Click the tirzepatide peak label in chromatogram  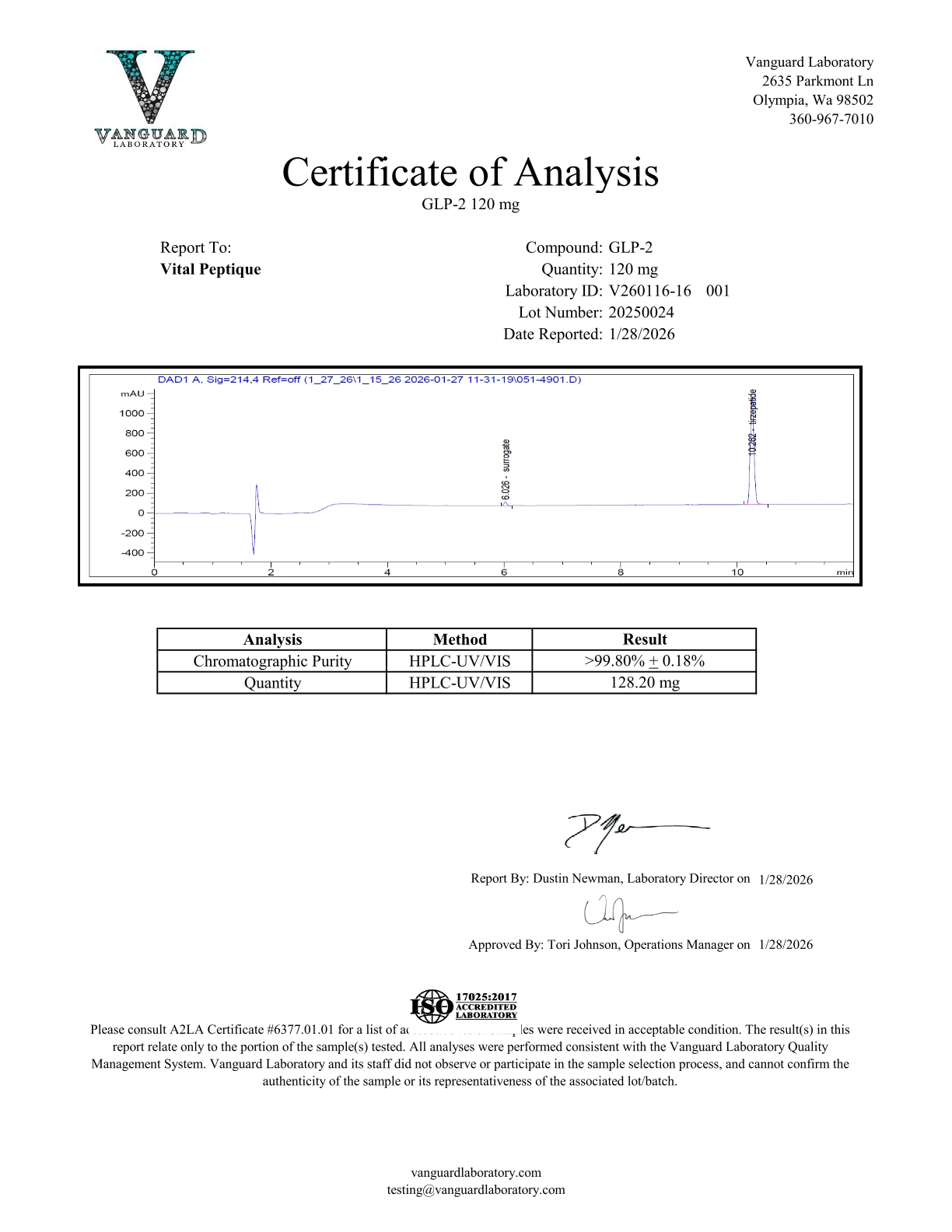pos(752,421)
